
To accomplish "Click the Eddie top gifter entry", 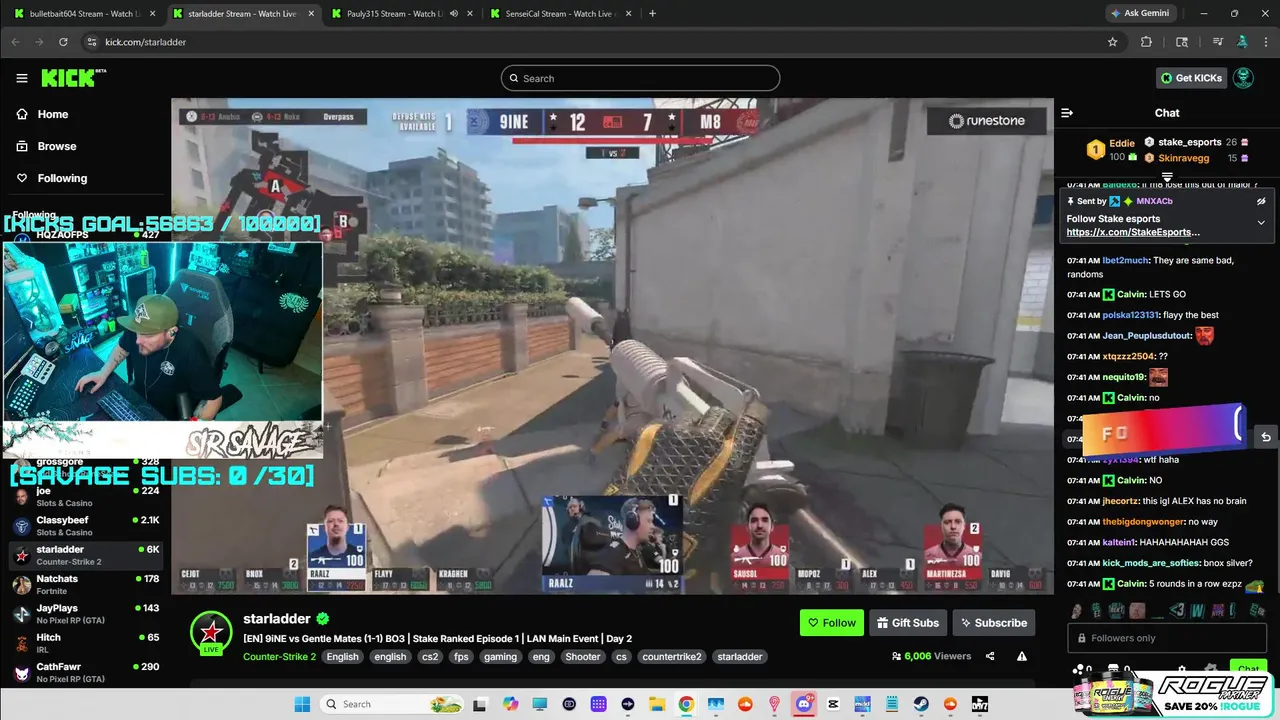I will click(1111, 150).
